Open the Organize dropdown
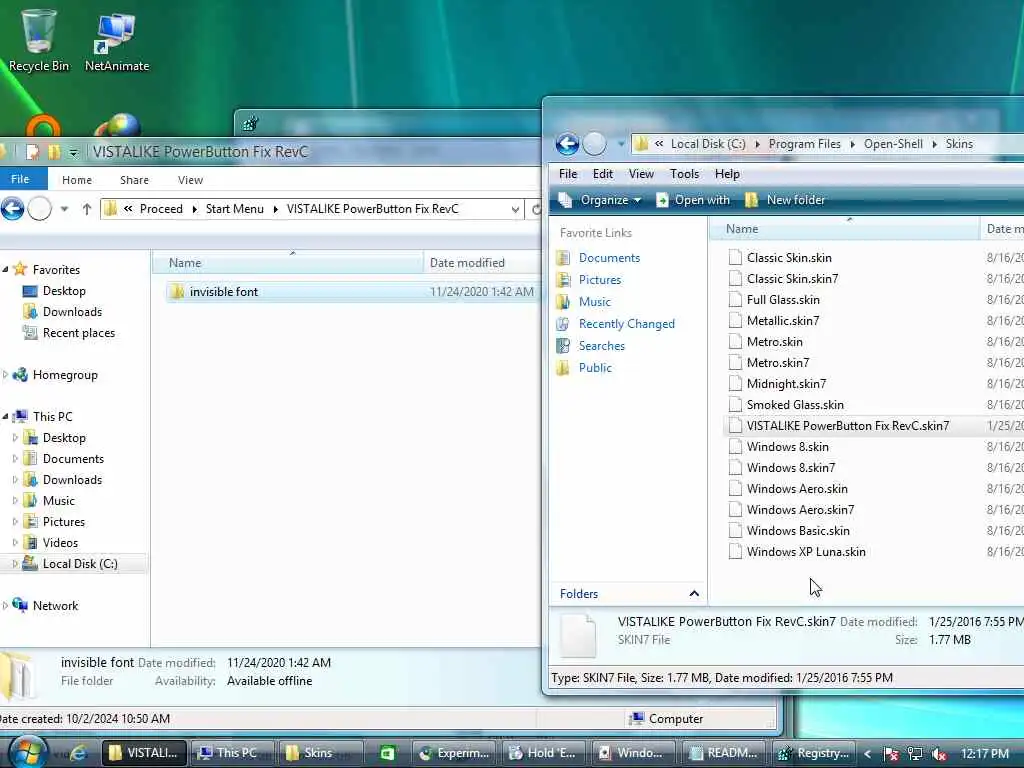 [x=600, y=200]
